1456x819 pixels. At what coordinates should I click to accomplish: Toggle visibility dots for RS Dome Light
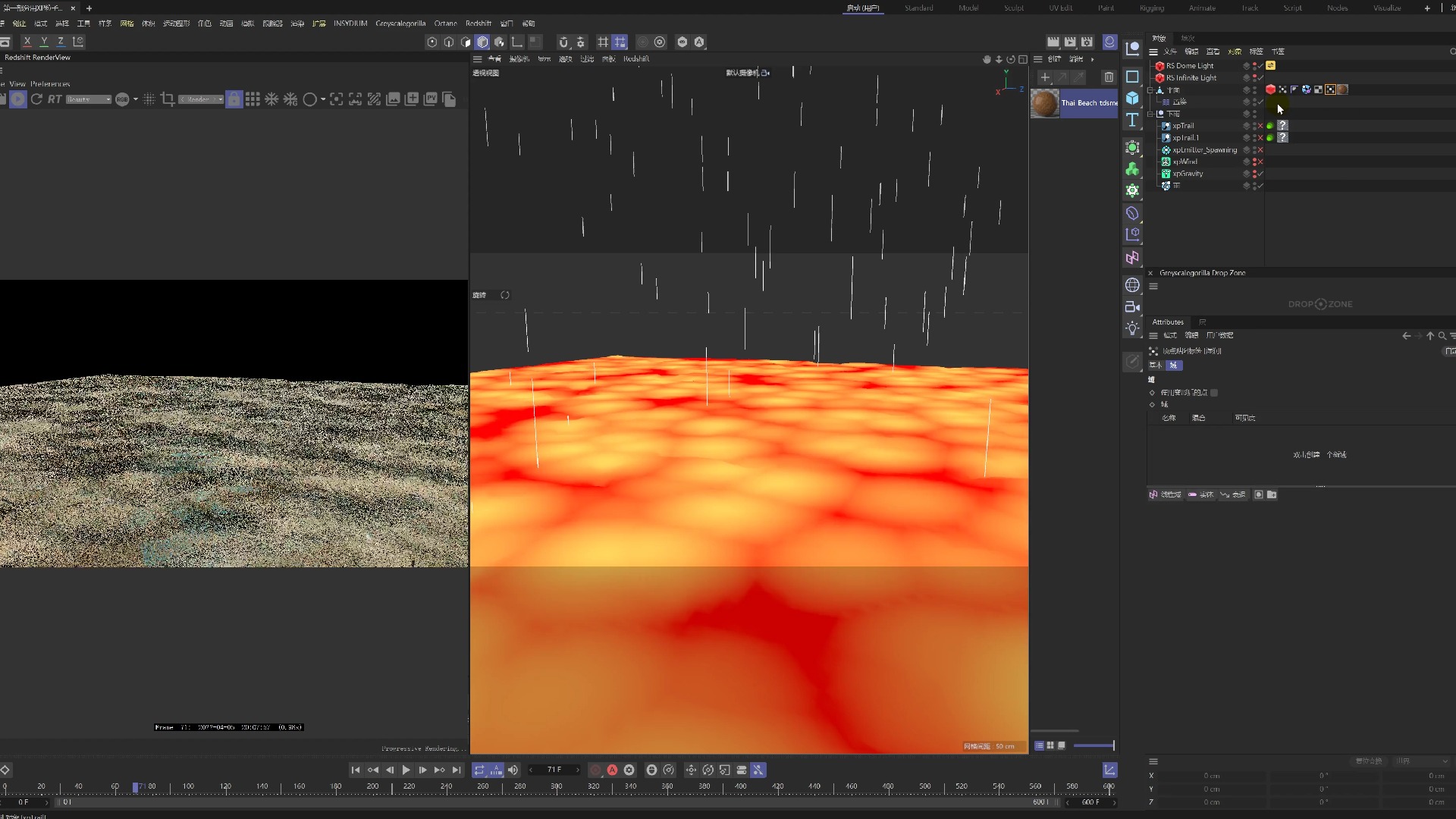coord(1254,66)
